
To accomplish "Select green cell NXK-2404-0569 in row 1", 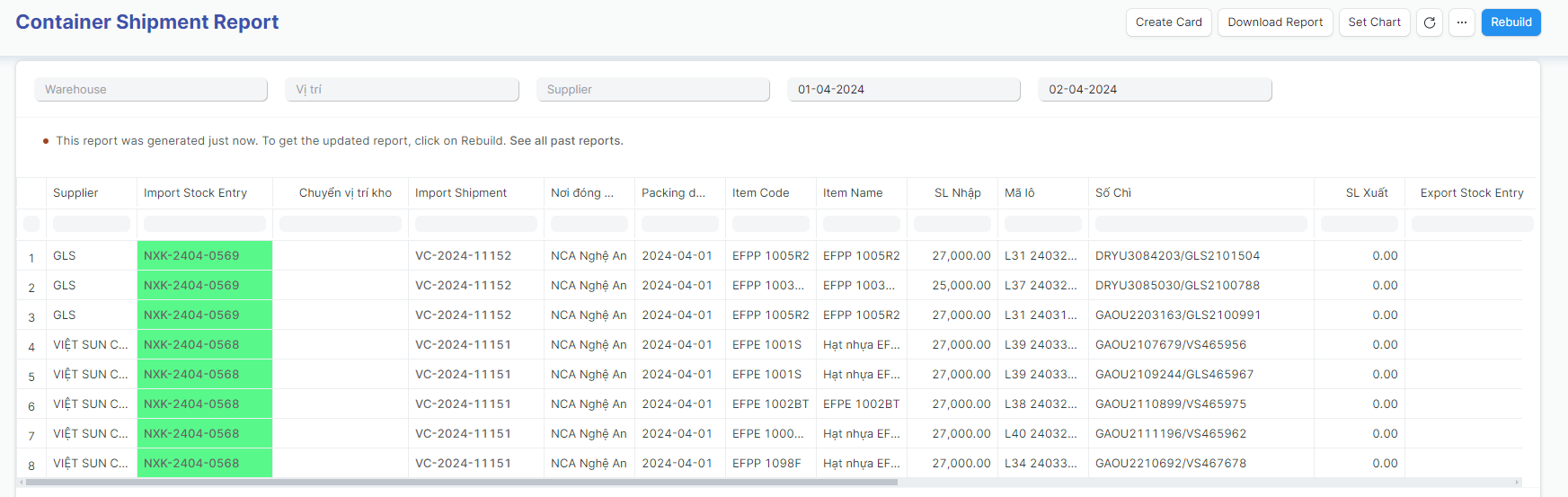I will click(204, 256).
